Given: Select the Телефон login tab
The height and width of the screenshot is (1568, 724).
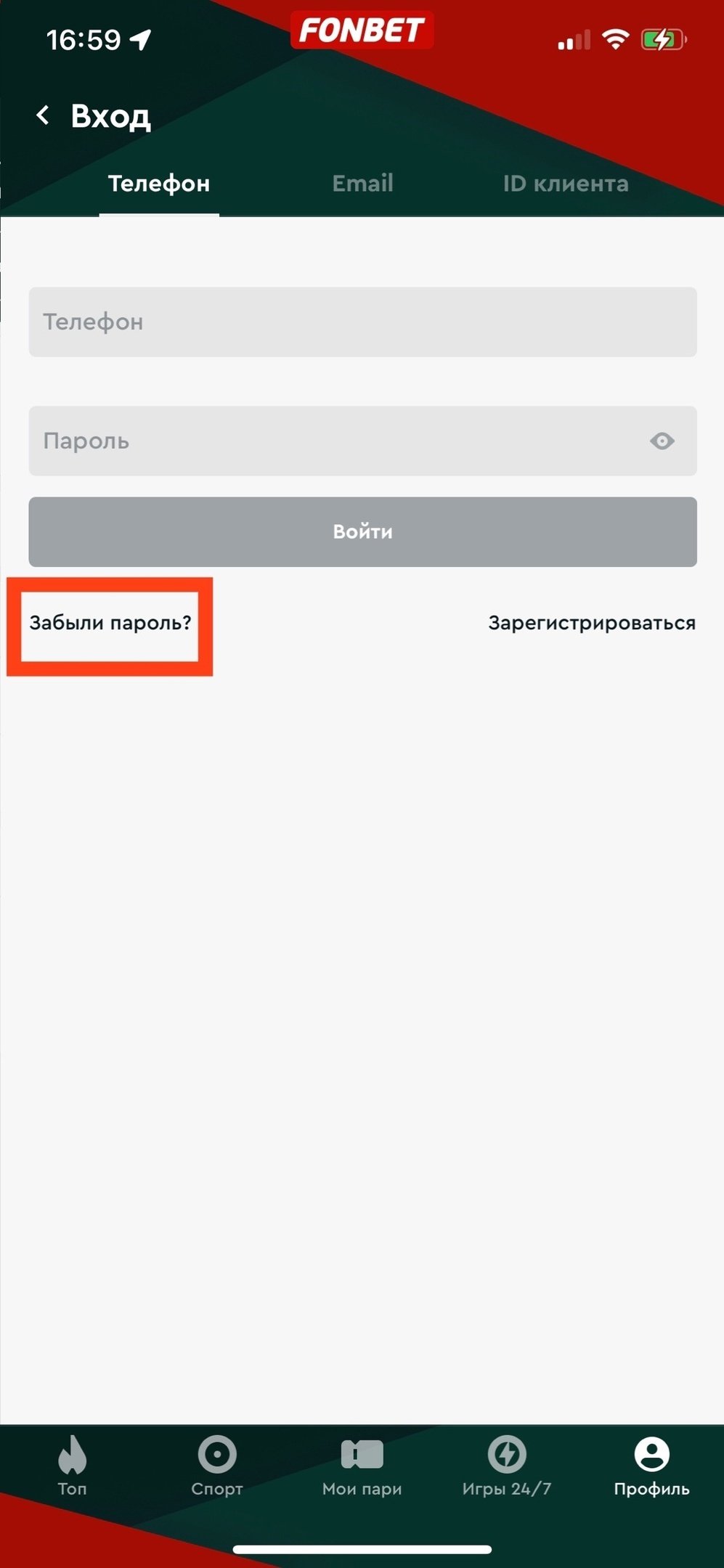Looking at the screenshot, I should 159,183.
